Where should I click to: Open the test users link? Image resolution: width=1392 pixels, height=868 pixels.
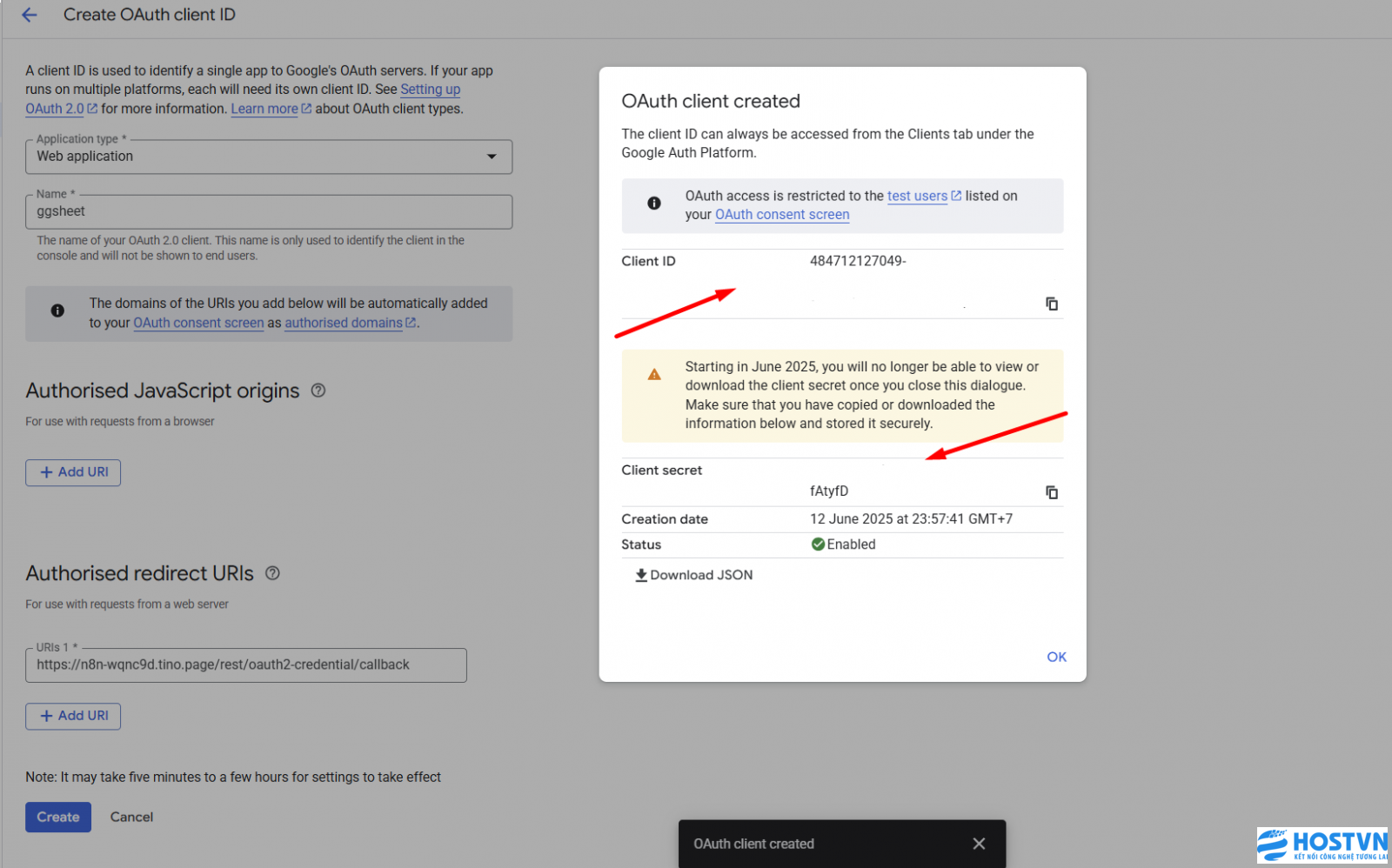tap(923, 196)
